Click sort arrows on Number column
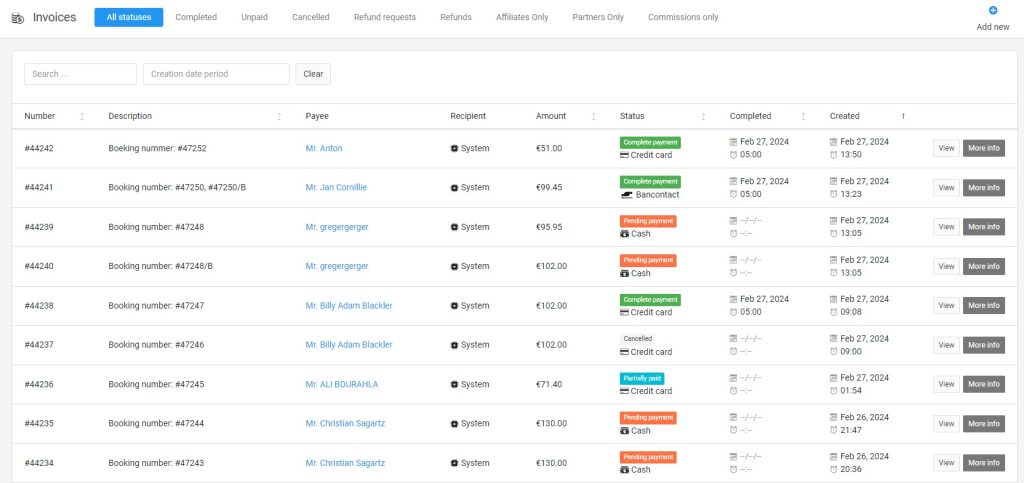Image resolution: width=1024 pixels, height=483 pixels. 82,116
